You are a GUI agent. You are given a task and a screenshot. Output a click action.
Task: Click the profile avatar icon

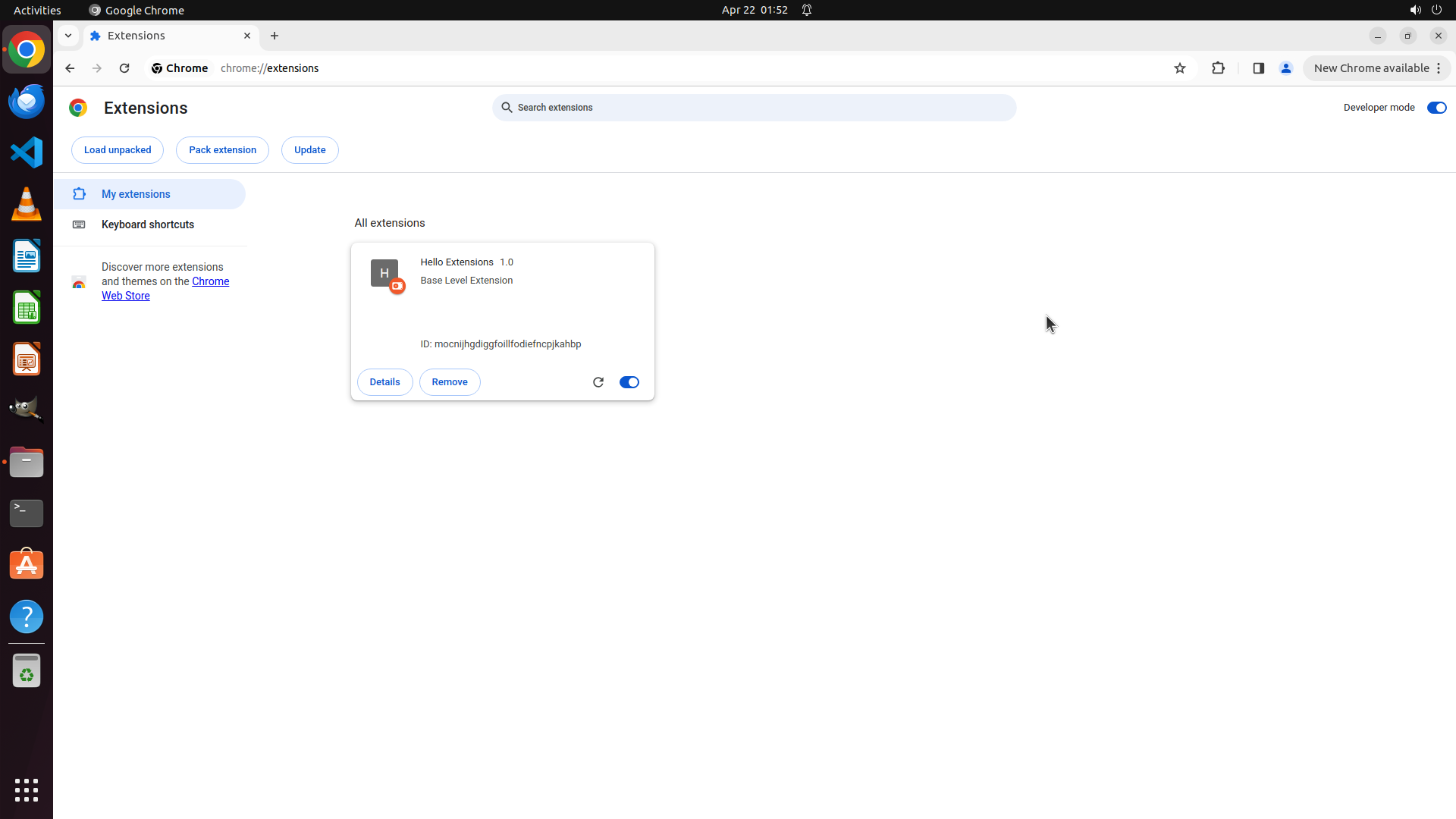(x=1286, y=68)
